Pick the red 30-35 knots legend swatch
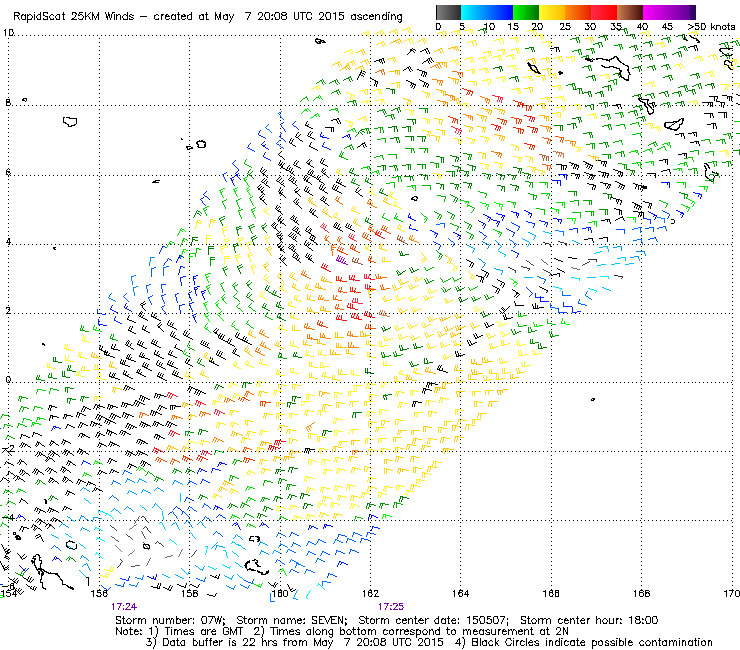Image resolution: width=740 pixels, height=650 pixels. [604, 12]
